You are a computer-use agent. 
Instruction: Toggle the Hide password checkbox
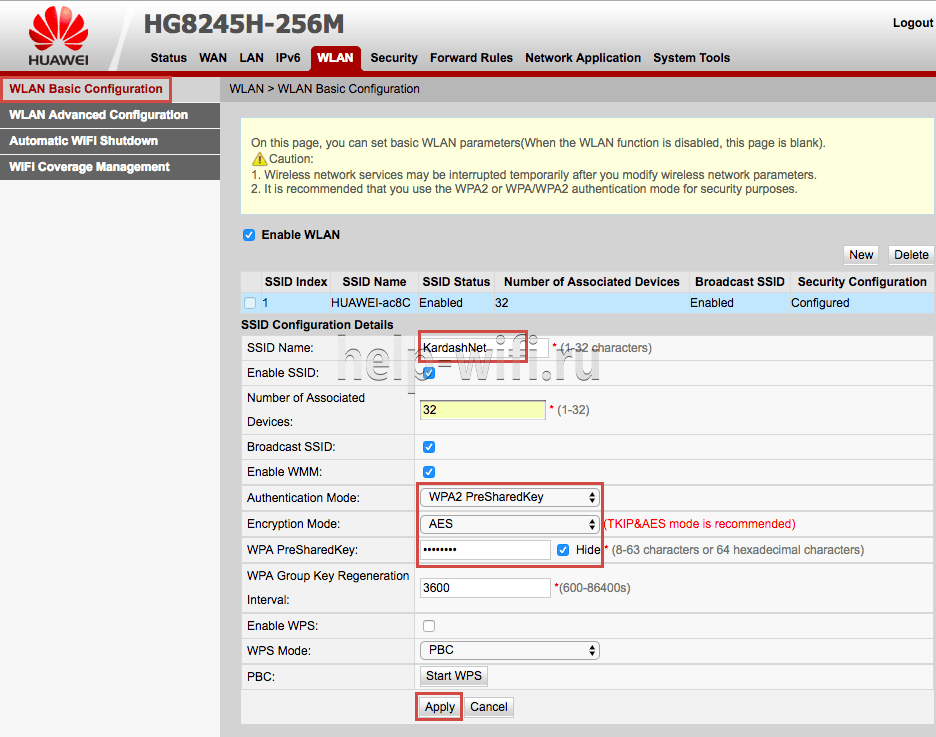(x=563, y=550)
